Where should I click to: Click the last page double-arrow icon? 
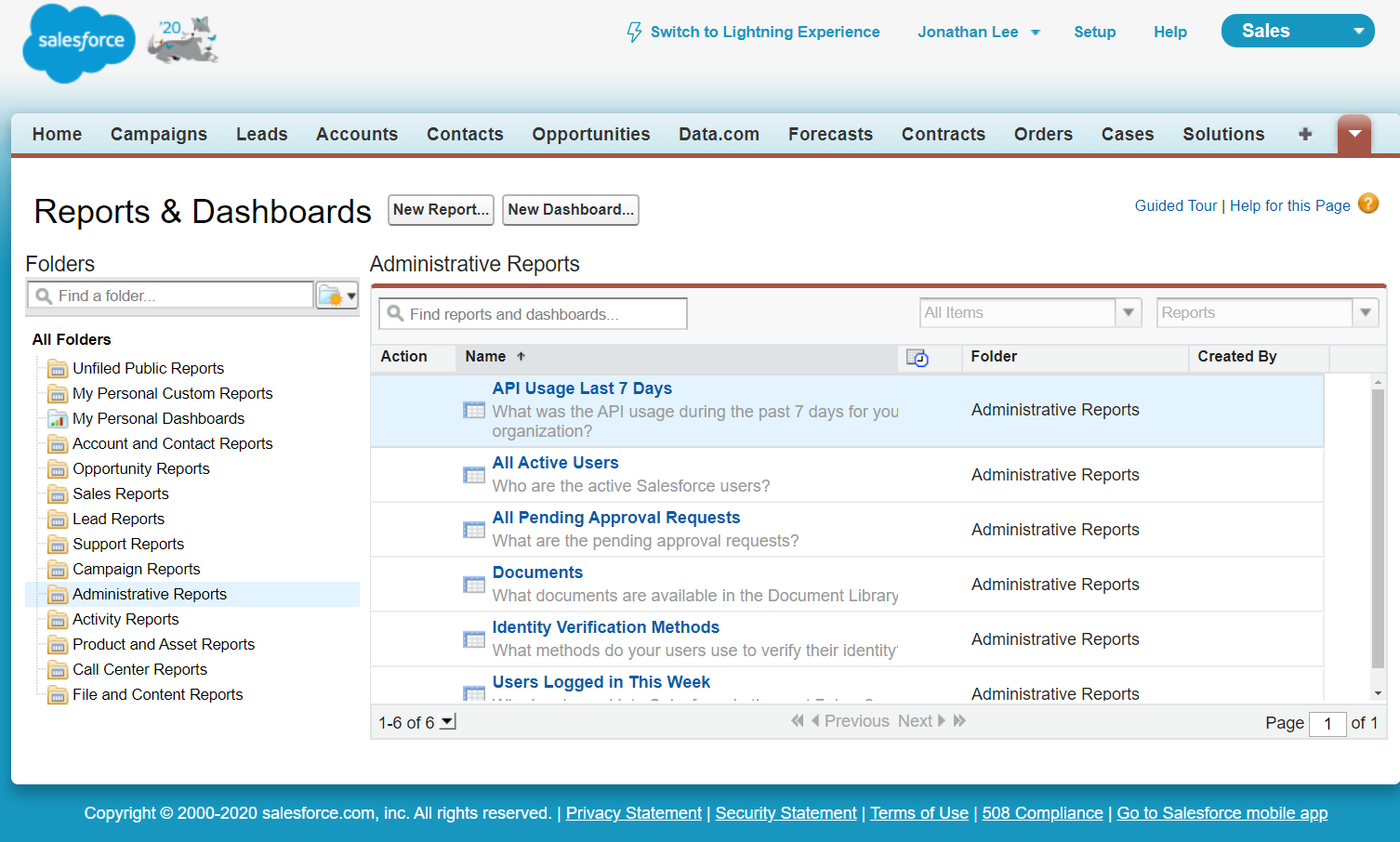pos(959,721)
